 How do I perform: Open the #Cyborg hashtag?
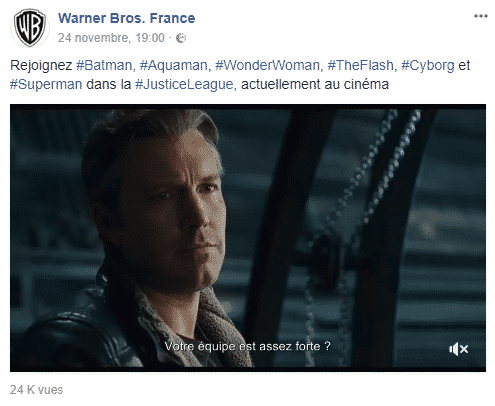(x=427, y=66)
